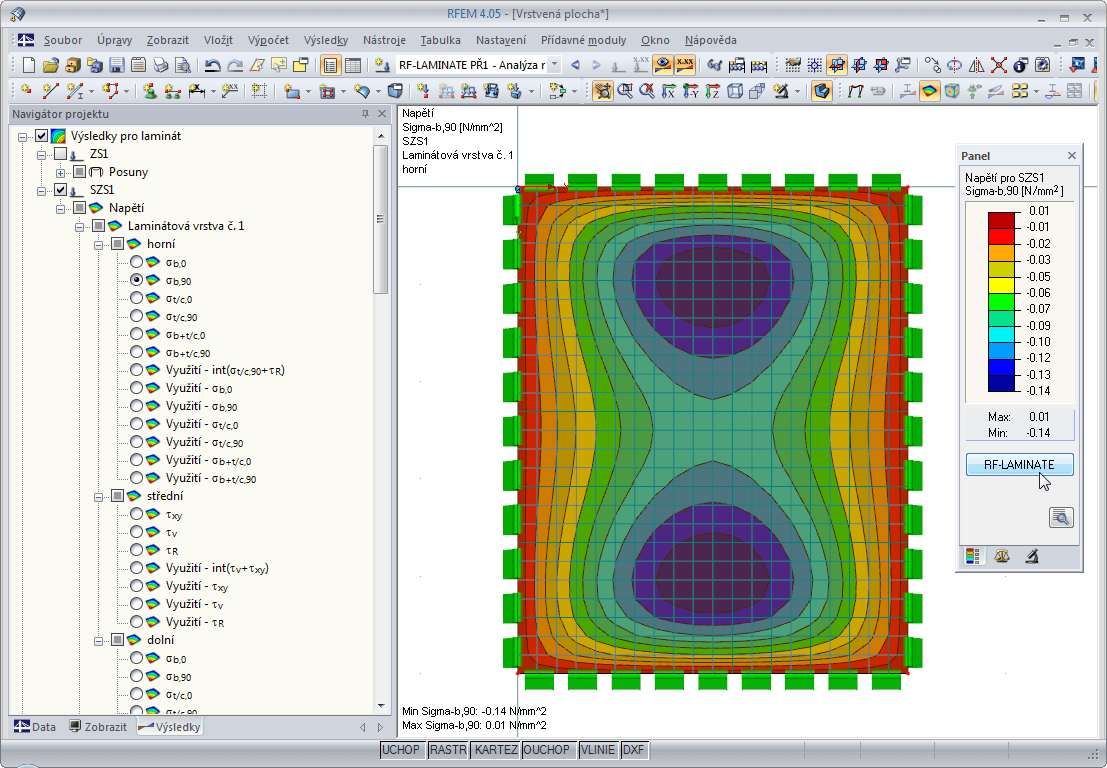Click the Save (floppy disk) toolbar icon
Screen dimensions: 1107x768
point(116,65)
